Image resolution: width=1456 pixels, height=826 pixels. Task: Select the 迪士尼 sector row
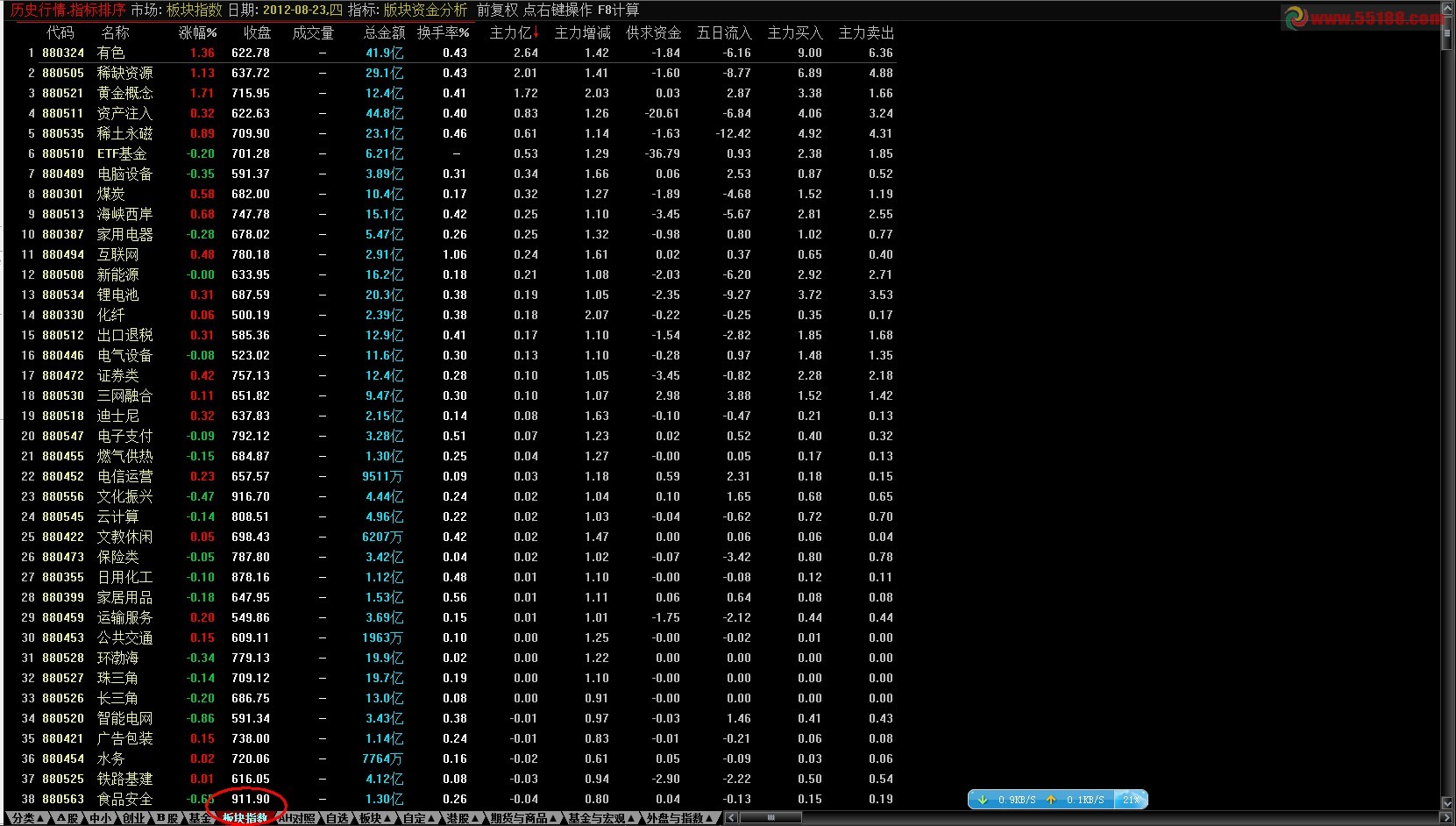coord(451,416)
